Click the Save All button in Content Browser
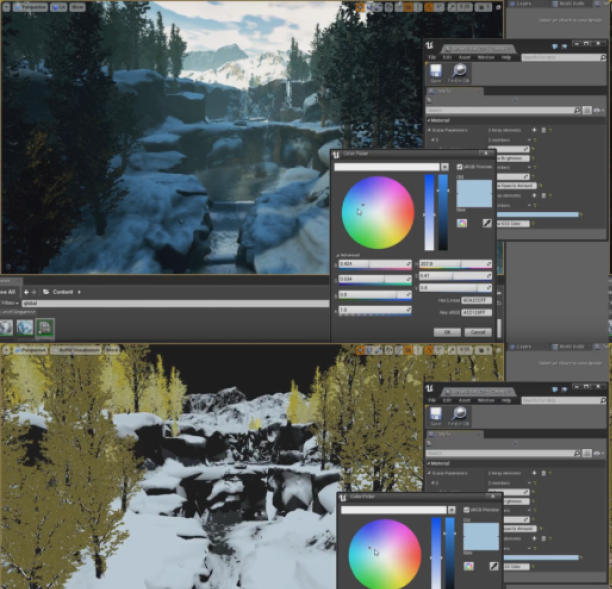 pos(8,292)
